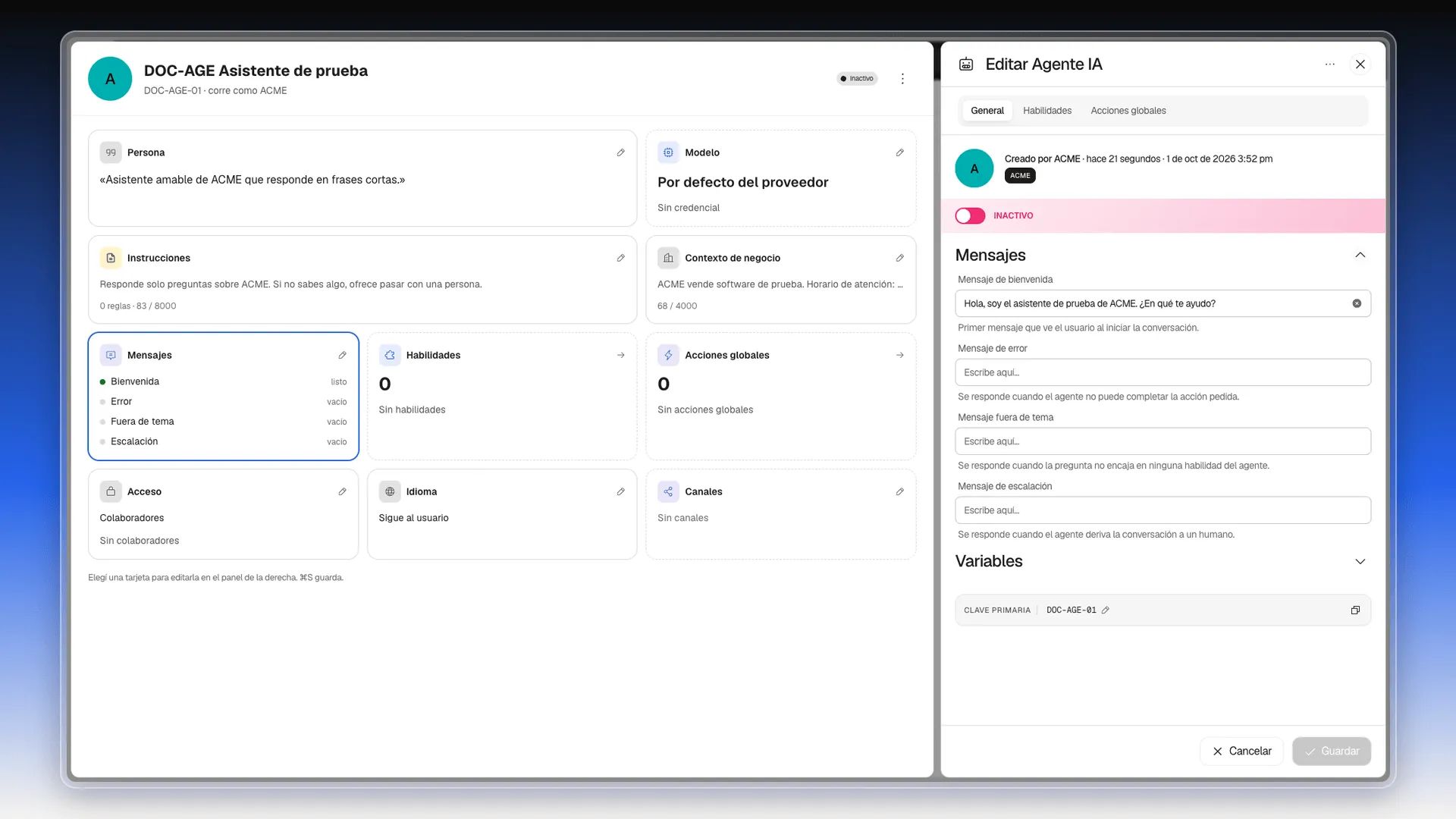
Task: Switch to the General tab
Action: coord(987,111)
